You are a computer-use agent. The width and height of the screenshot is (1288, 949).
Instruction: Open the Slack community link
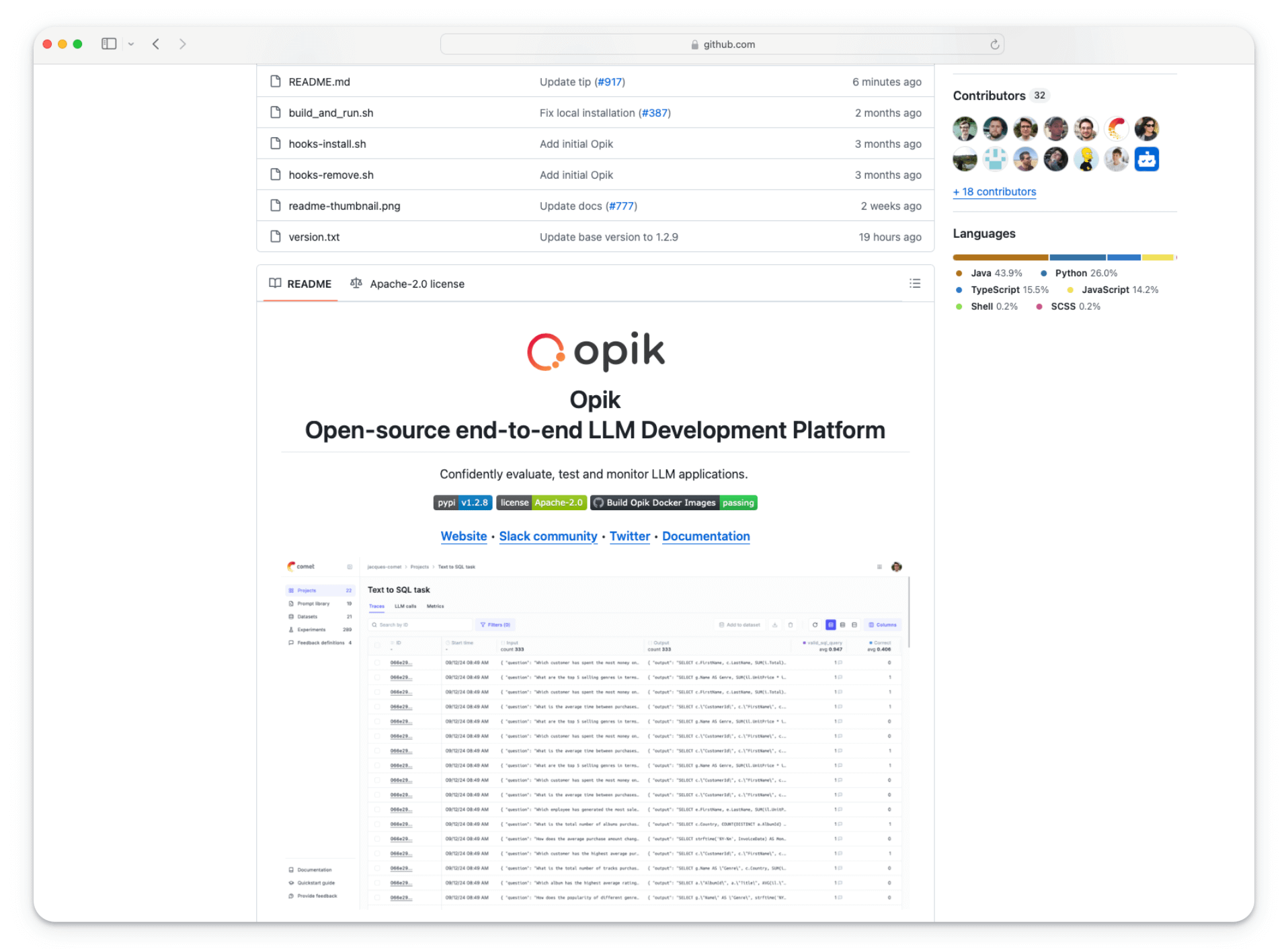click(x=548, y=536)
